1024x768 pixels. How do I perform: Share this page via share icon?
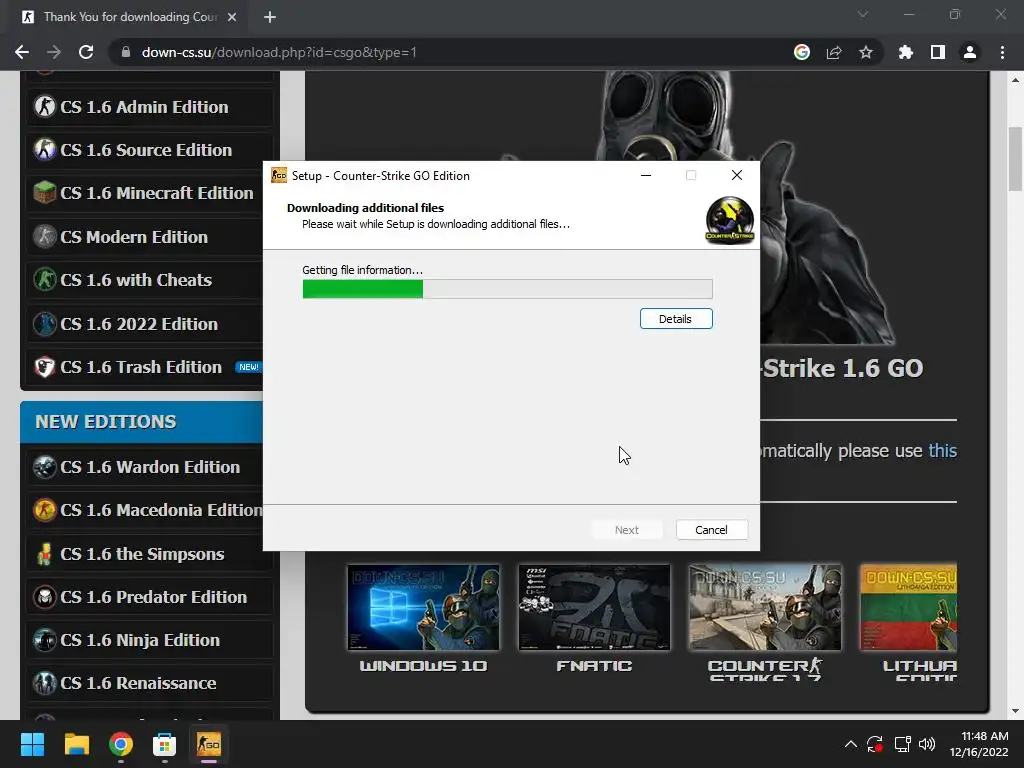834,52
